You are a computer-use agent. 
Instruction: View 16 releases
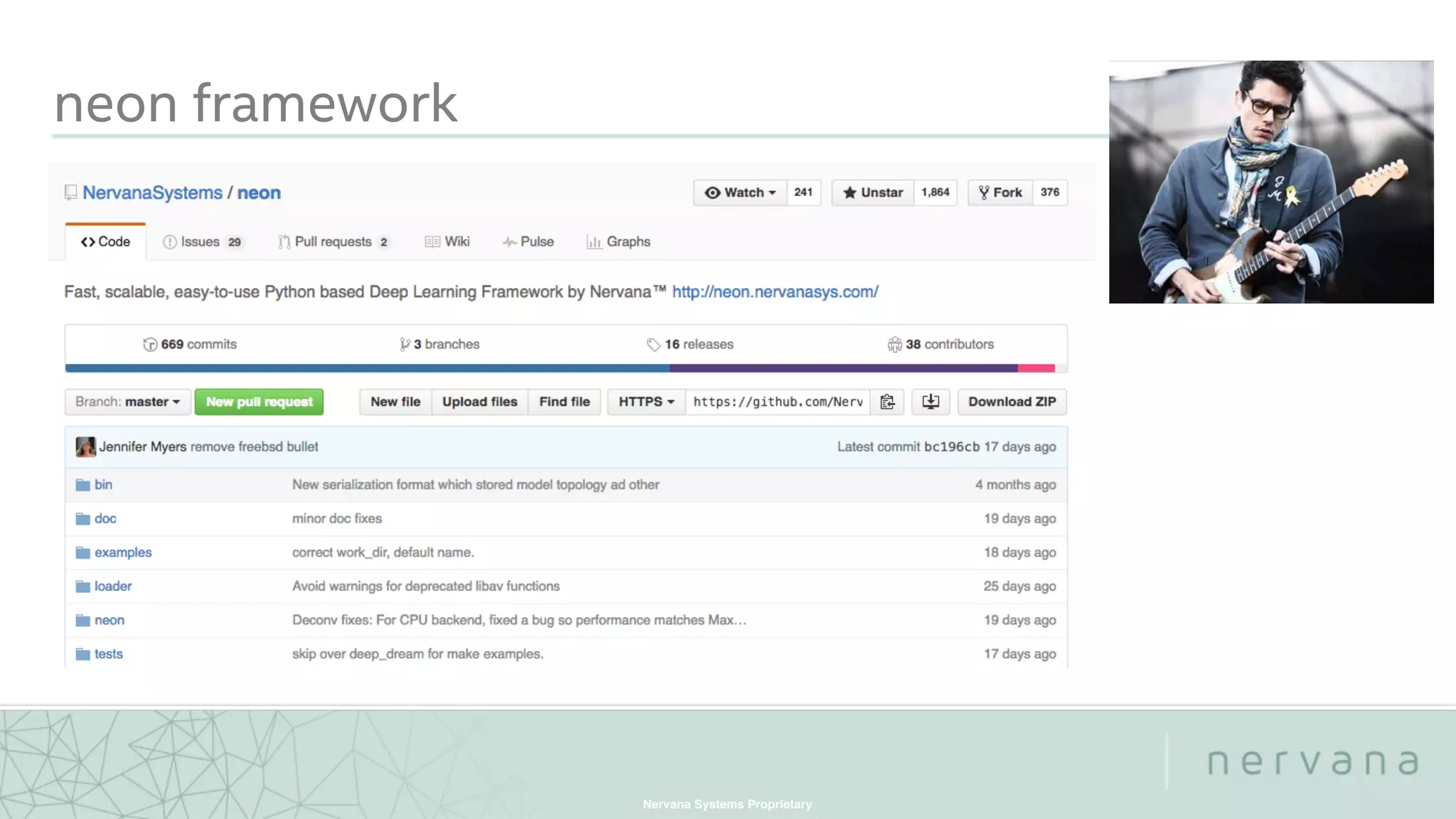tap(690, 344)
